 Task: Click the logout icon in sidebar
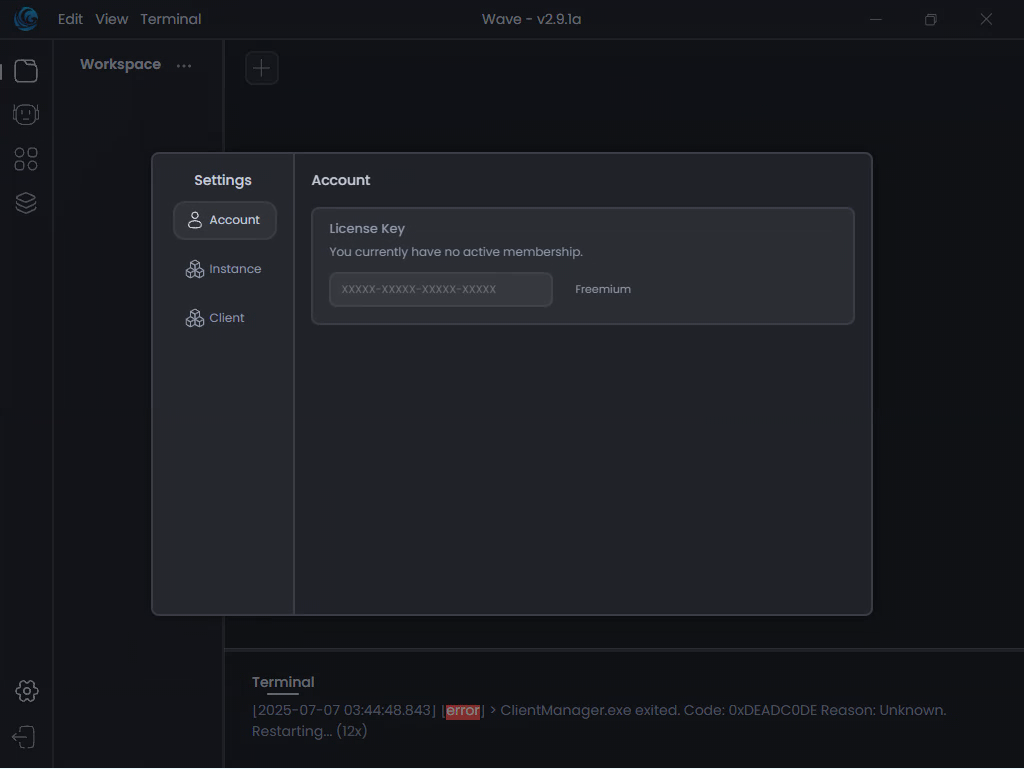coord(24,738)
